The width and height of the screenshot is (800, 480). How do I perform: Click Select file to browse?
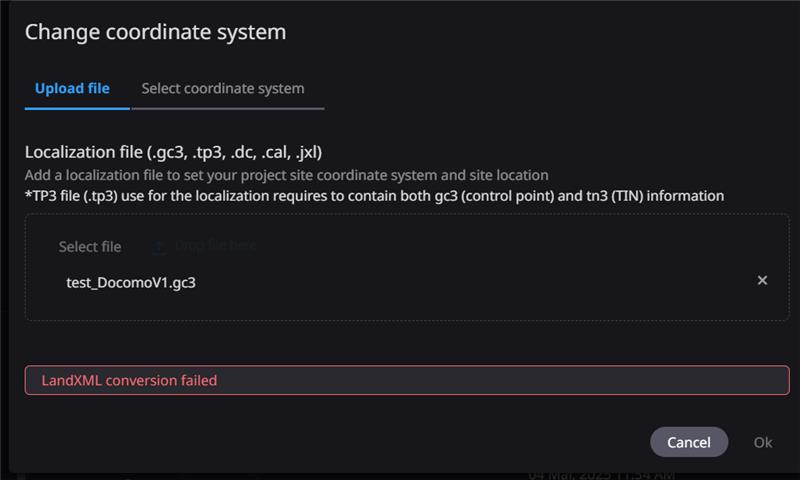(x=90, y=246)
